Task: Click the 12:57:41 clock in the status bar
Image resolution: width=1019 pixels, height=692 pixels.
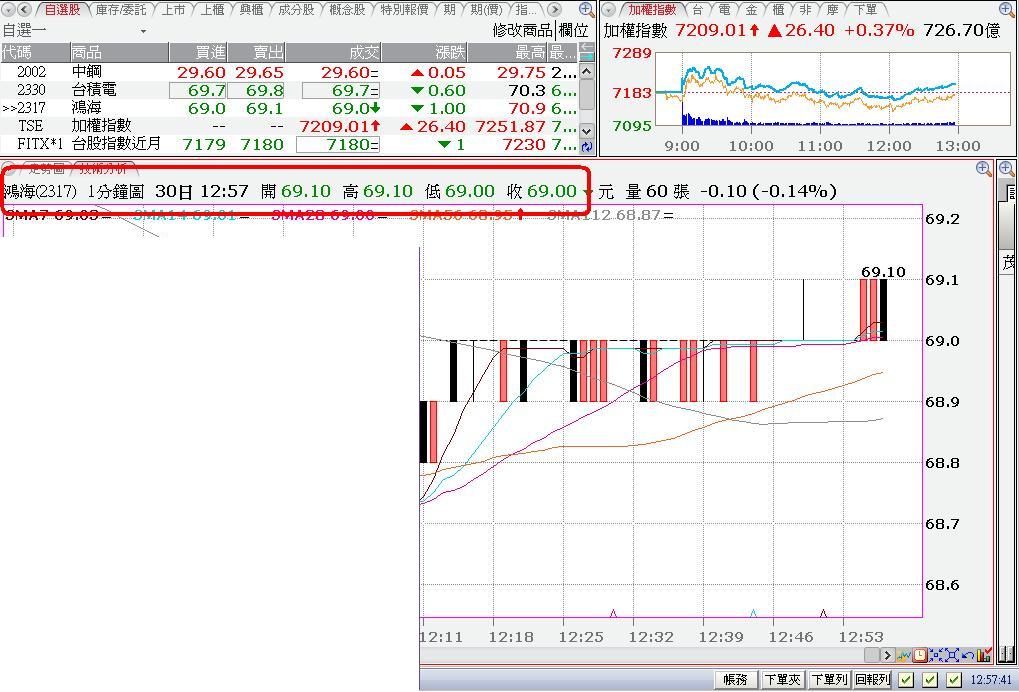Action: click(x=992, y=680)
